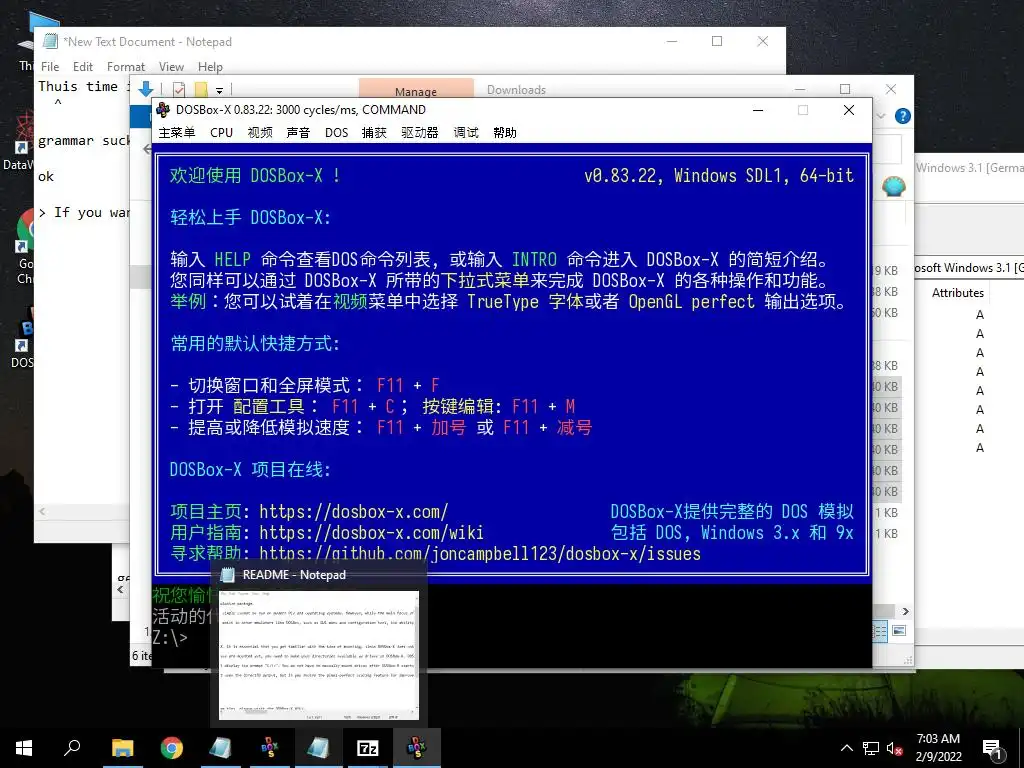This screenshot has width=1024, height=768.
Task: Click the left scroll arrow in Notepad horizontal scrollbar
Action: tap(42, 511)
